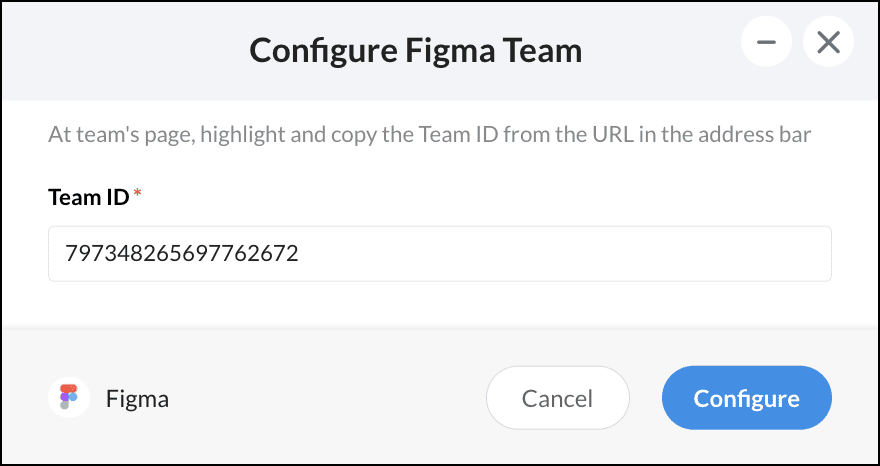Click the Figma logo icon in footer
The height and width of the screenshot is (466, 880).
click(x=69, y=398)
